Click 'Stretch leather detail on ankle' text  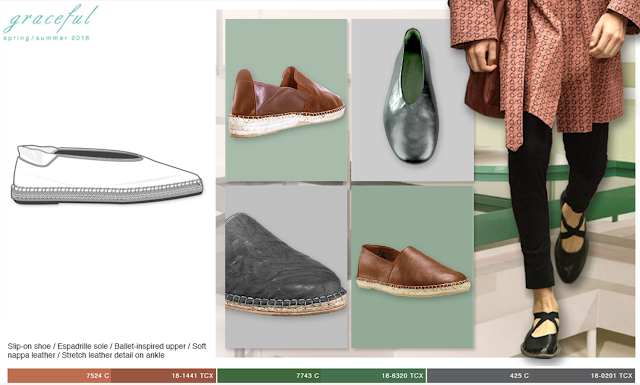pos(113,355)
